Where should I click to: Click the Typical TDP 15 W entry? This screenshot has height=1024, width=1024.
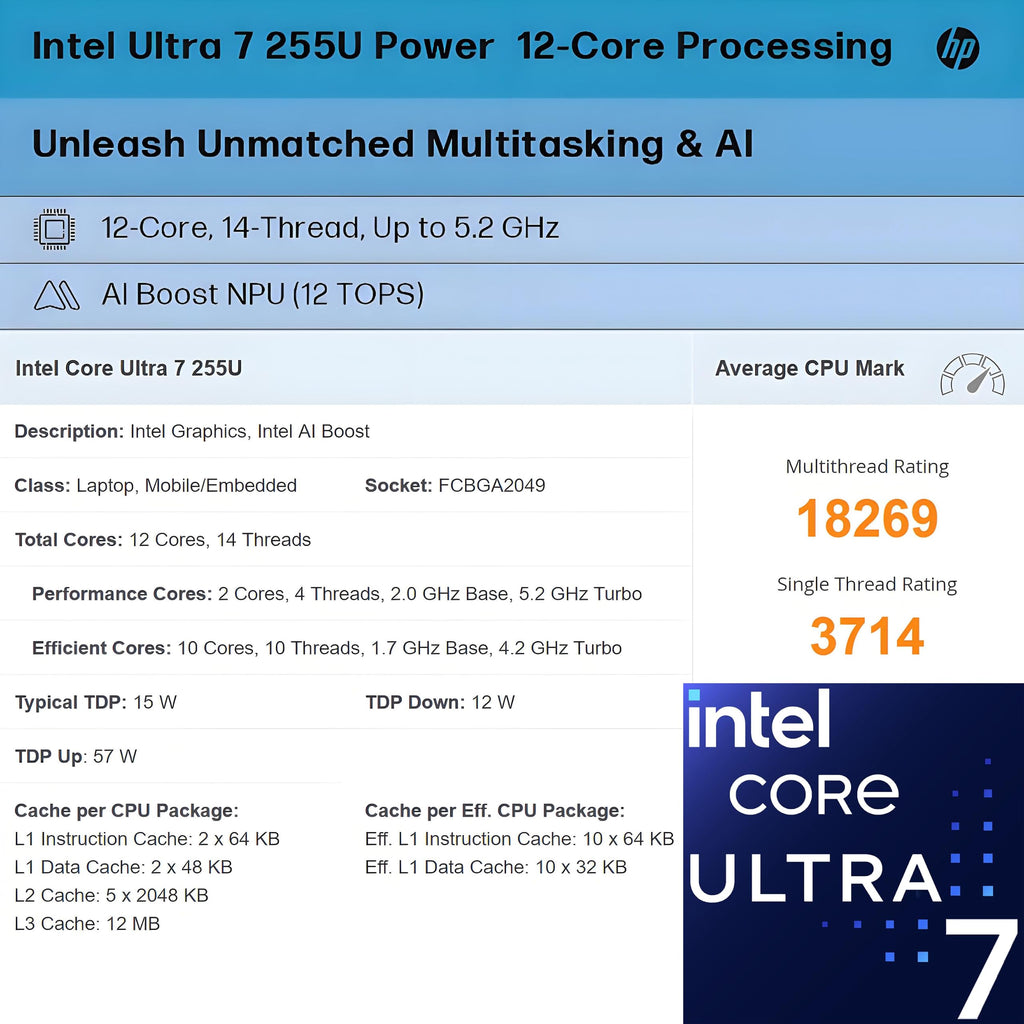tap(95, 702)
